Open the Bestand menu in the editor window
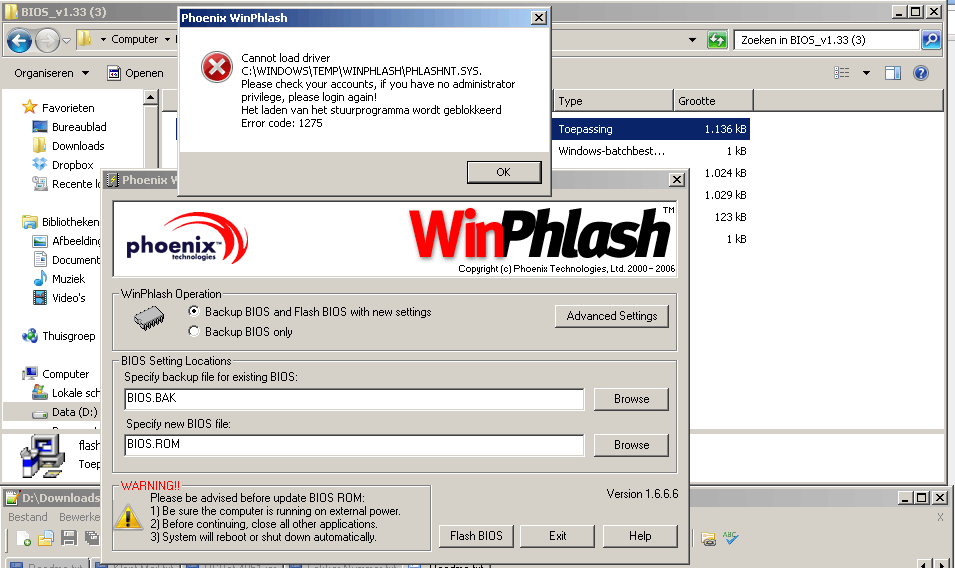The image size is (955, 568). pos(27,517)
